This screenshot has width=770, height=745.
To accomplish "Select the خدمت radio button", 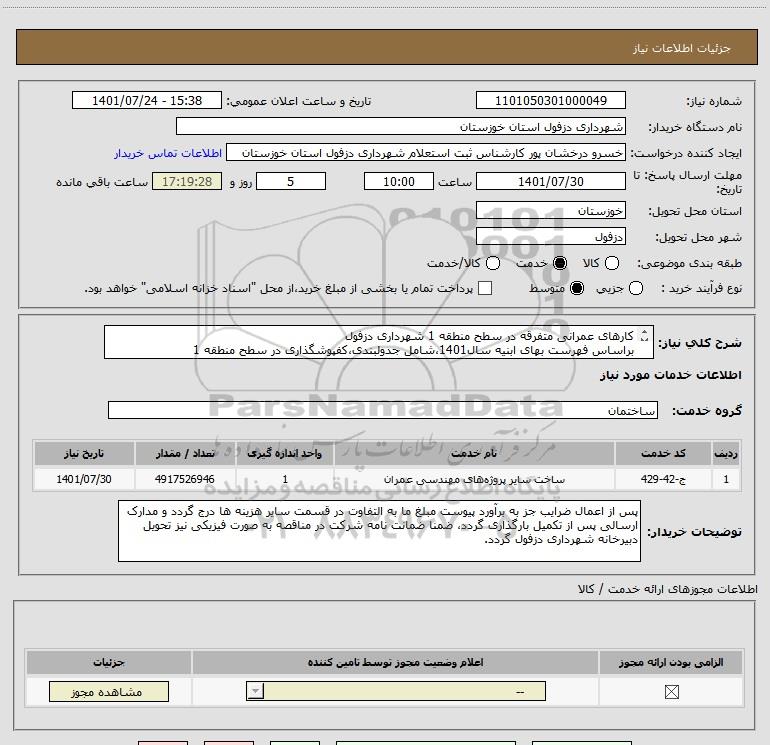I will point(559,263).
